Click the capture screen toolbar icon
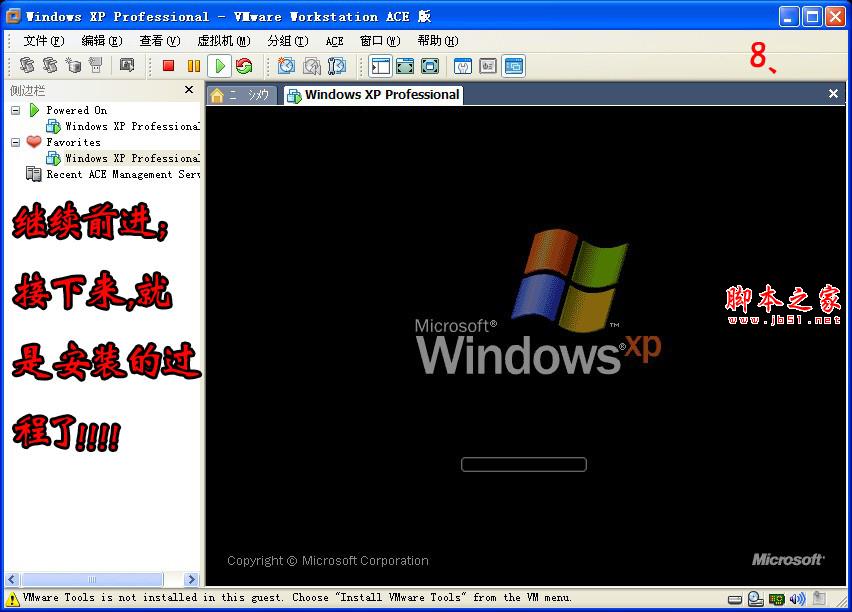852x612 pixels. click(x=127, y=65)
